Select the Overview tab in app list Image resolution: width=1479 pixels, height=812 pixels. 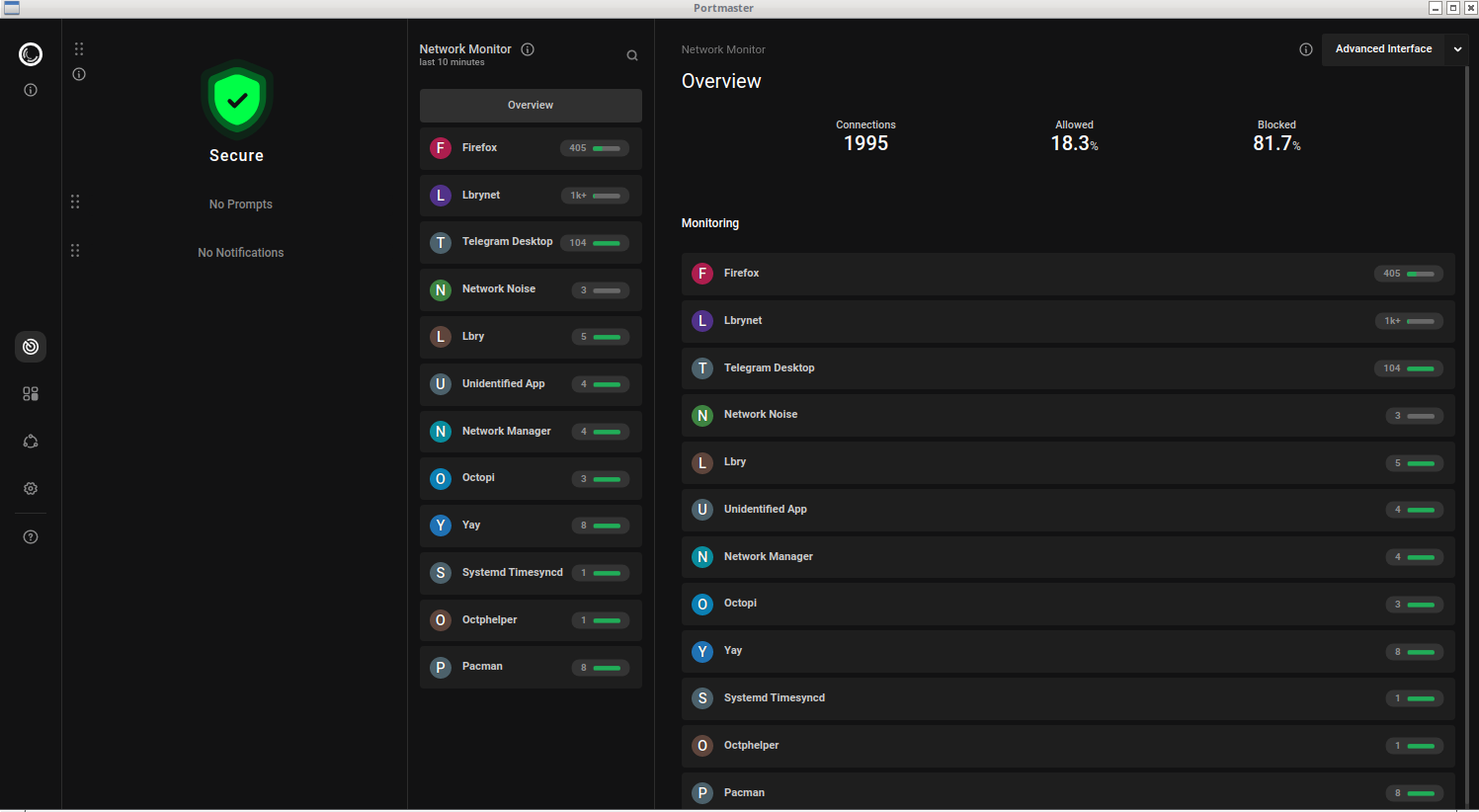(x=531, y=106)
